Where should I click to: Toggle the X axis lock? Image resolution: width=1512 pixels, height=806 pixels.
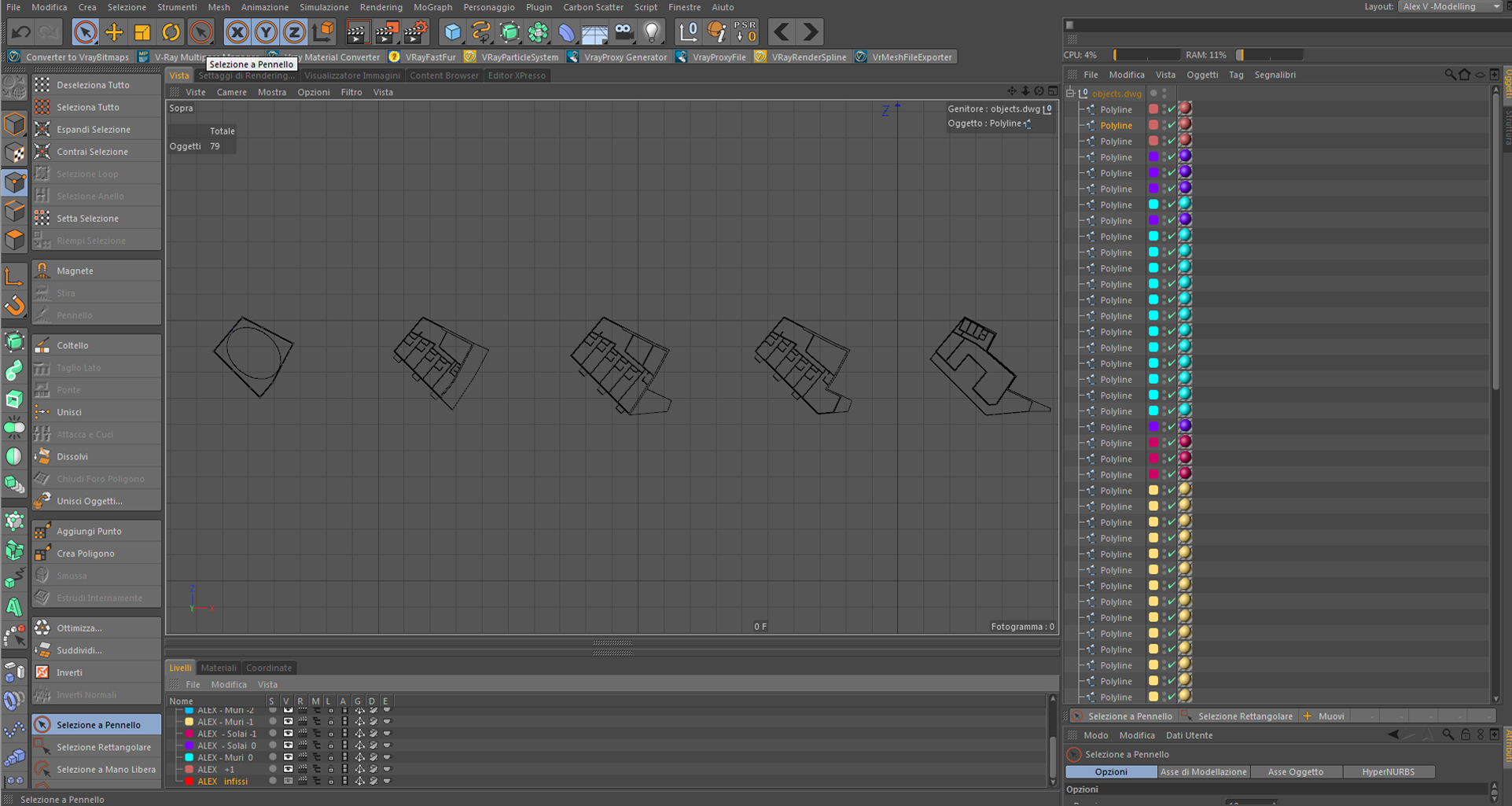(237, 32)
